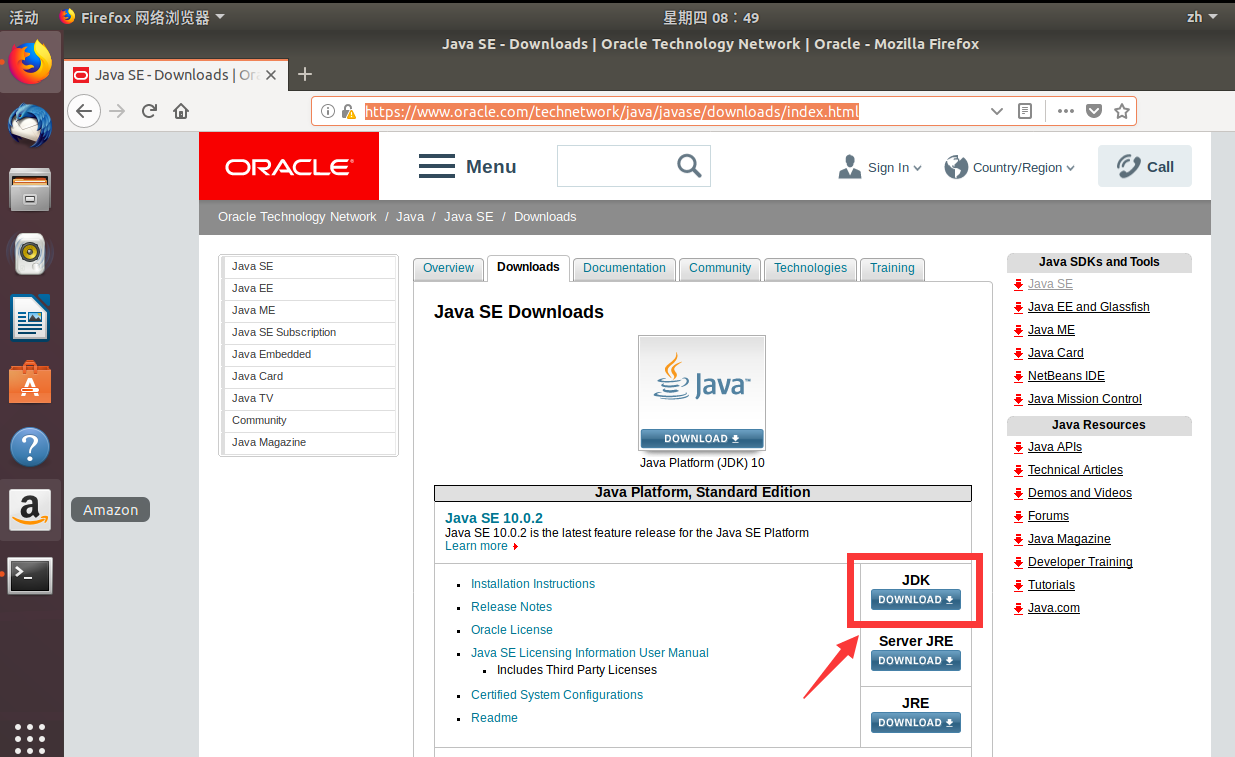Click the JRE Download button
This screenshot has height=757, width=1235.
point(916,723)
